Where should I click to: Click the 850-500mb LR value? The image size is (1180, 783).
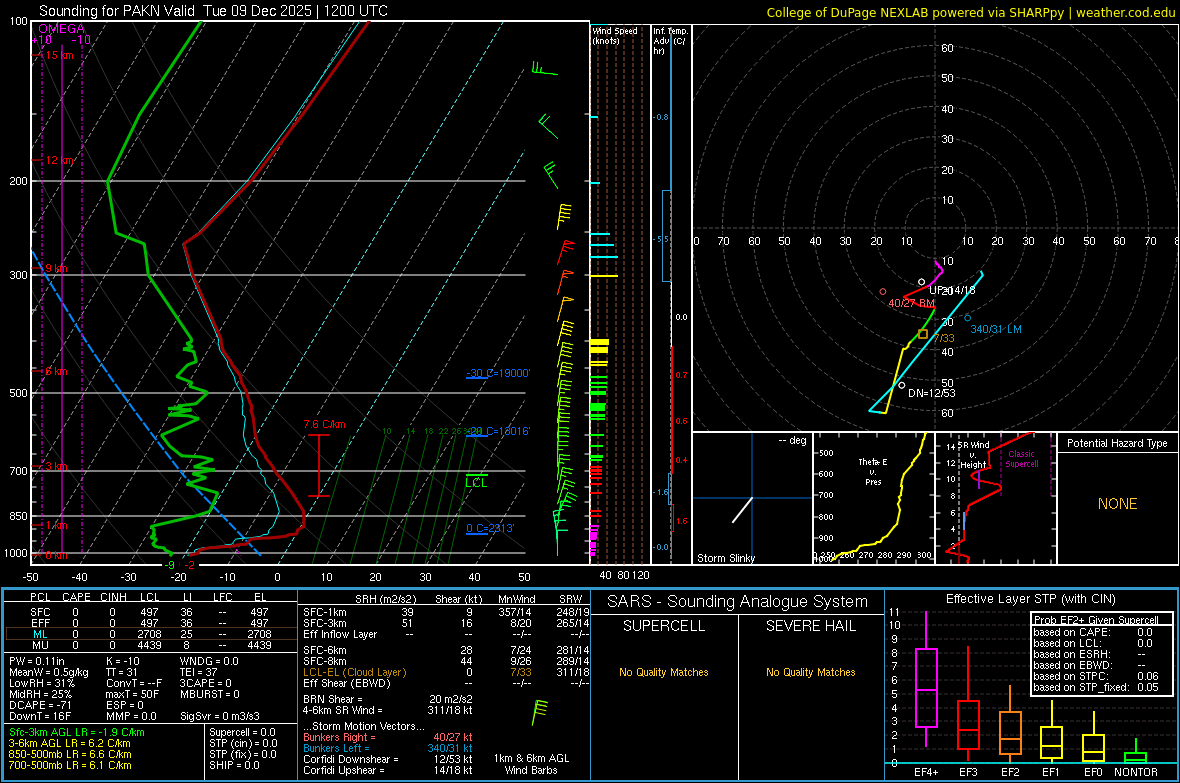(x=70, y=754)
